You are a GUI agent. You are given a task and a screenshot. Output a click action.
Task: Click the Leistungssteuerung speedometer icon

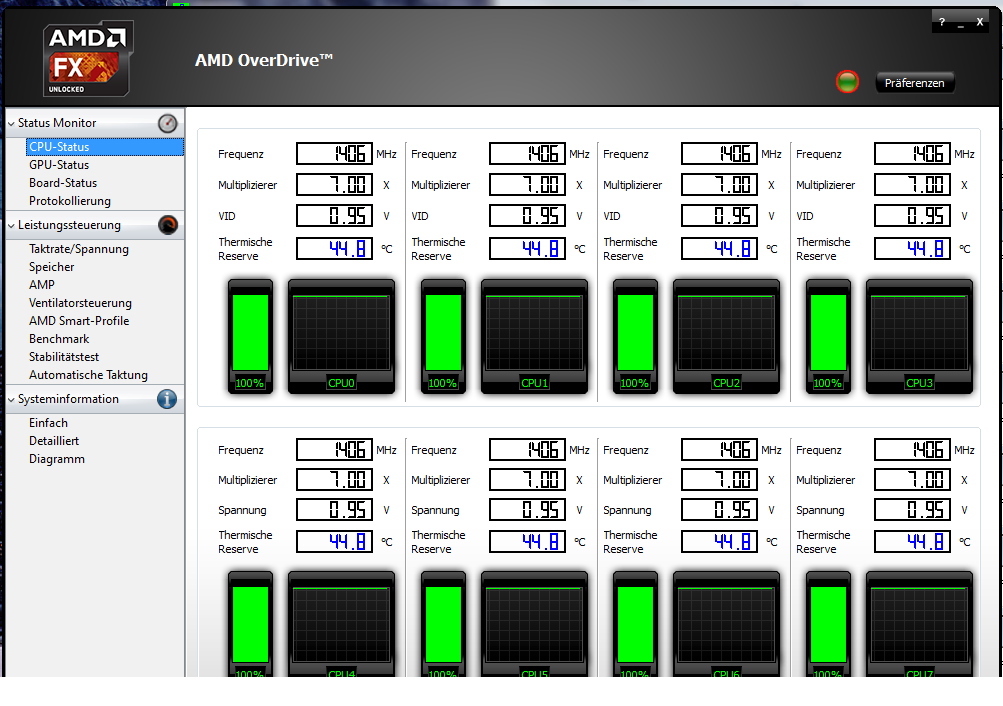(x=168, y=225)
